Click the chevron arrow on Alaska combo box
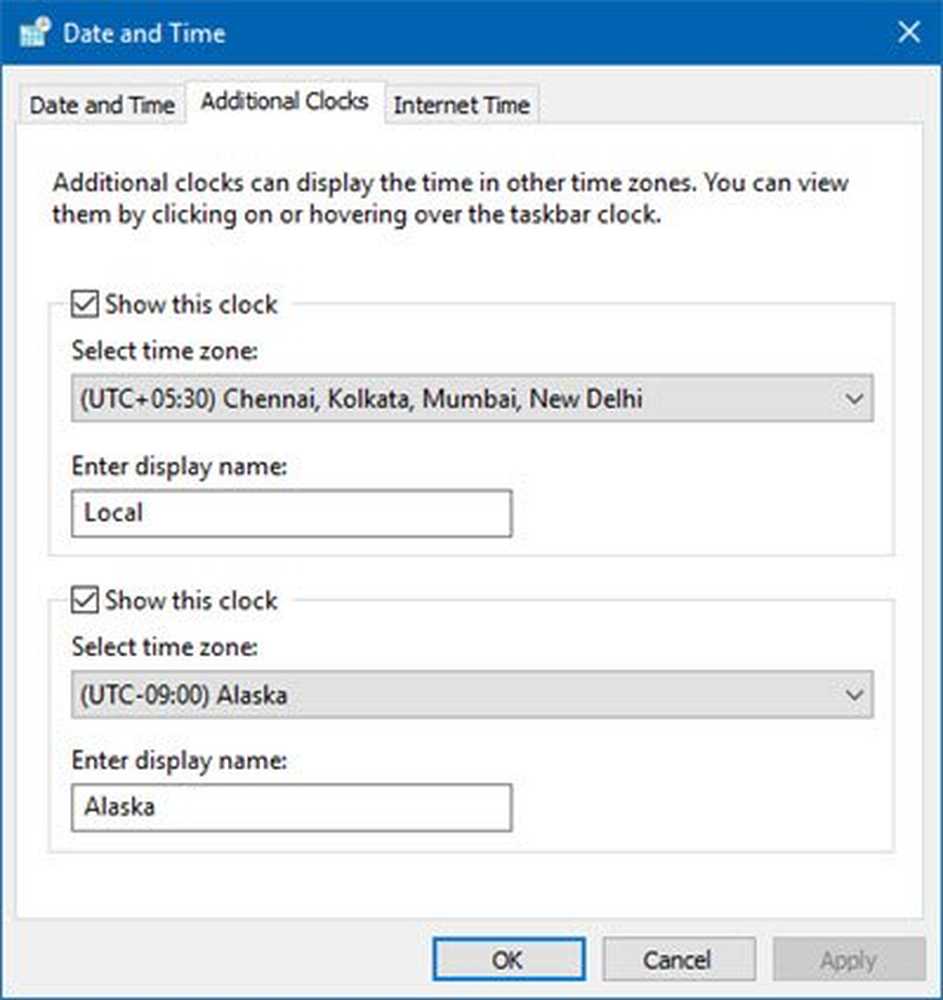This screenshot has height=1000, width=943. click(x=853, y=695)
